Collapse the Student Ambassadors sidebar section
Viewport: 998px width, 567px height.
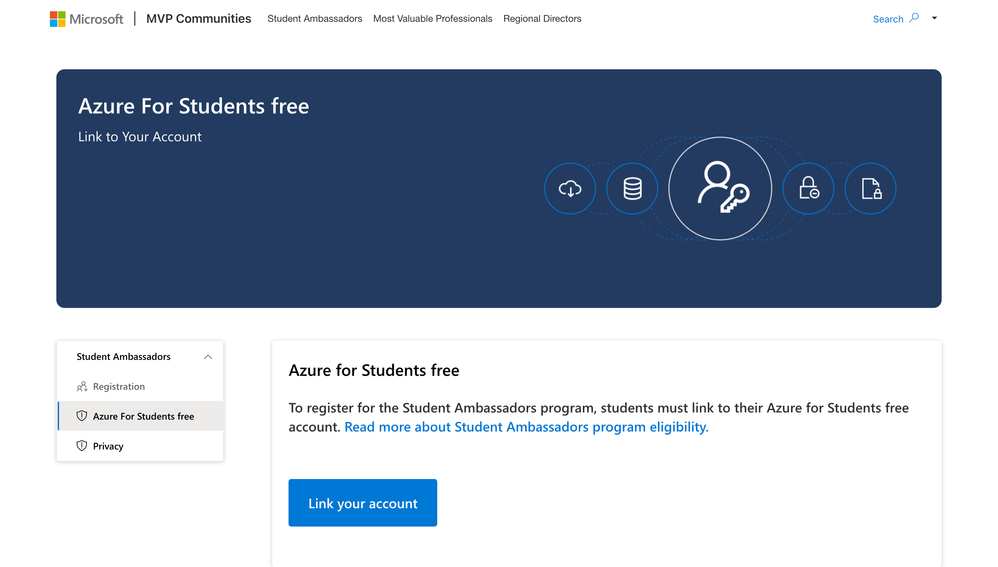(208, 357)
